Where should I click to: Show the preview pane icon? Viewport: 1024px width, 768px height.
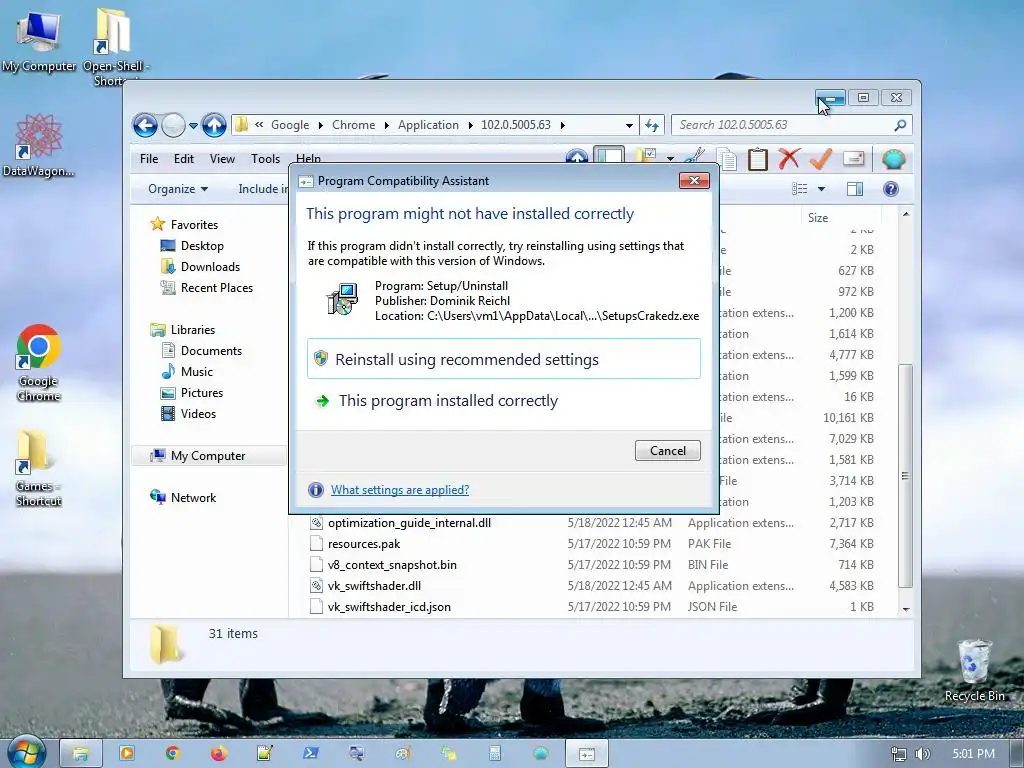(855, 189)
